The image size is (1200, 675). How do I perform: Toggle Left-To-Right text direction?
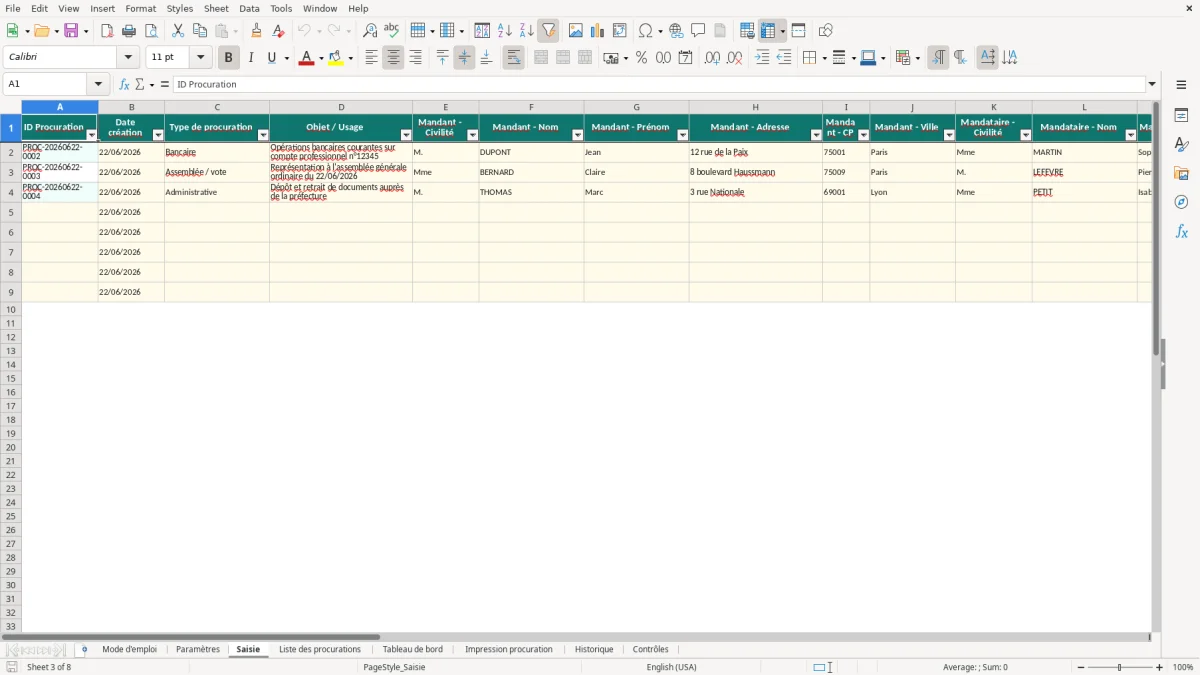click(938, 58)
